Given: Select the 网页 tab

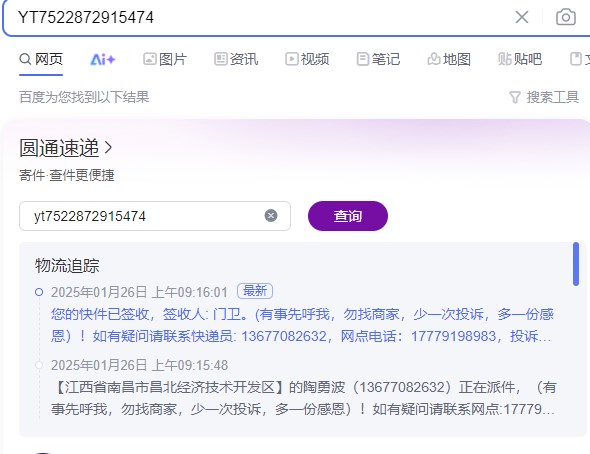Looking at the screenshot, I should [41, 59].
